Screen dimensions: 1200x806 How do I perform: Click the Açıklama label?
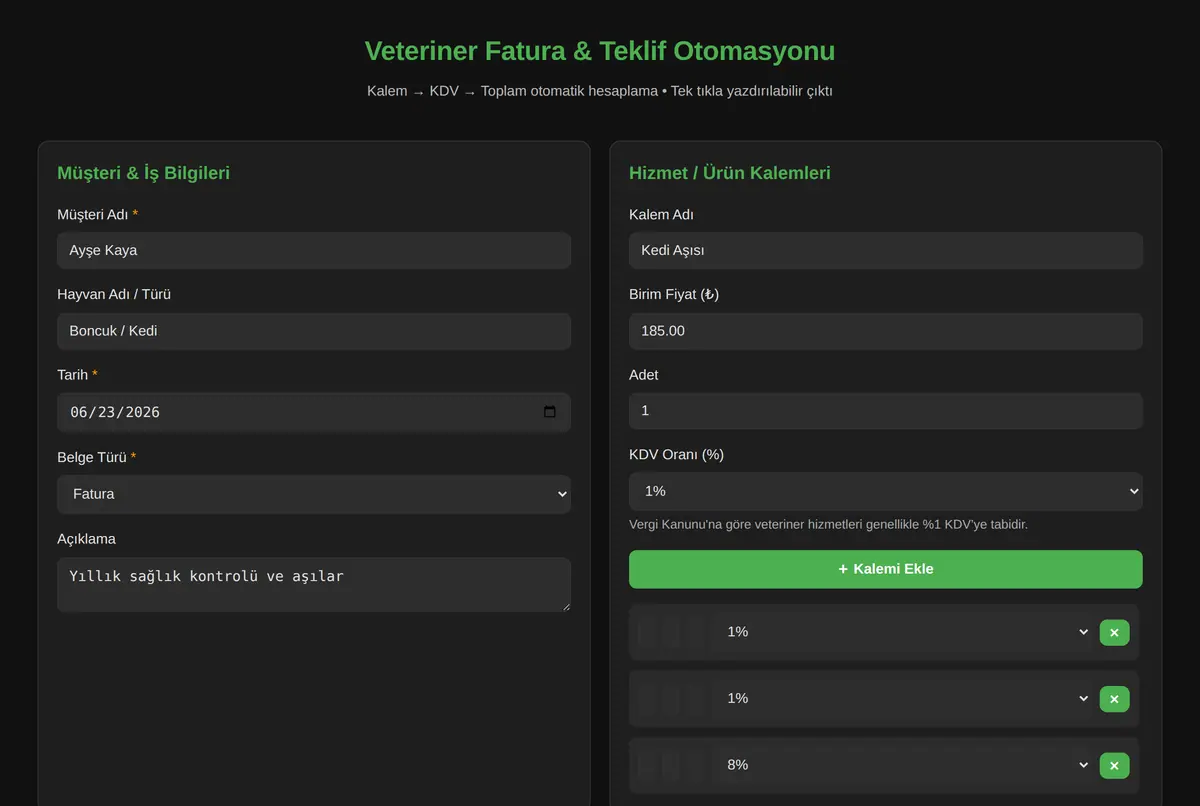(87, 539)
